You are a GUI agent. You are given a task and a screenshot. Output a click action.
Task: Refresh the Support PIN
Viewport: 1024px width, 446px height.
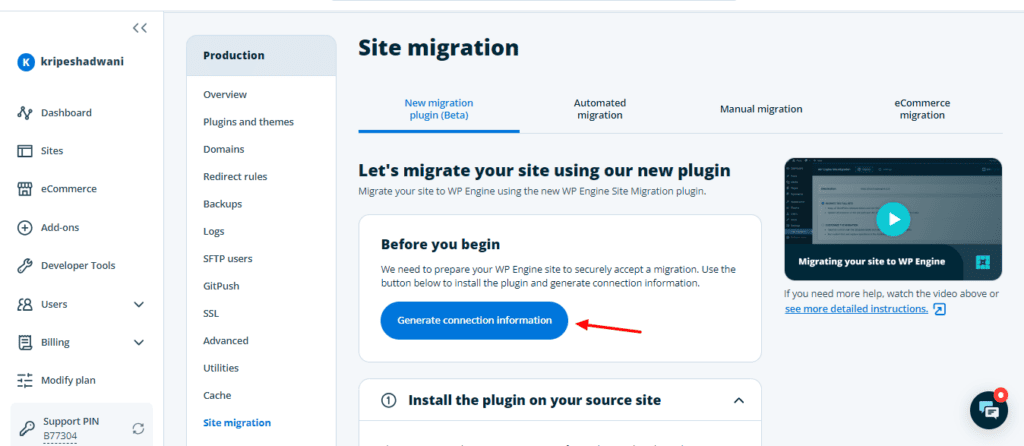coord(138,428)
